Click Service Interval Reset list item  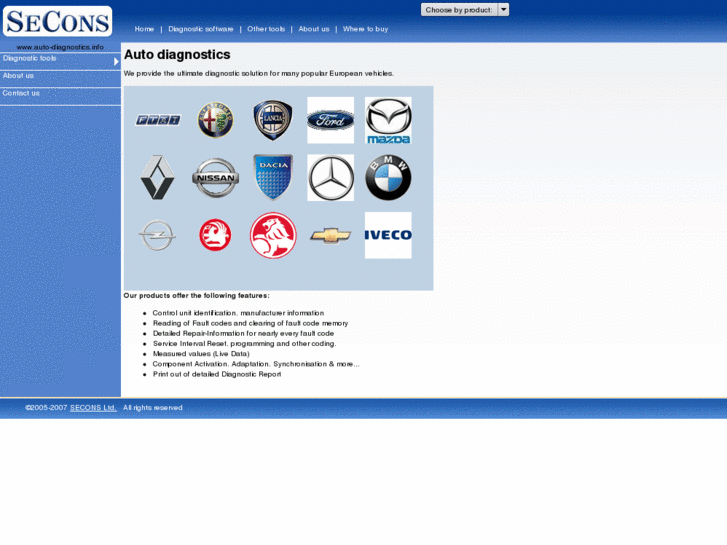244,343
